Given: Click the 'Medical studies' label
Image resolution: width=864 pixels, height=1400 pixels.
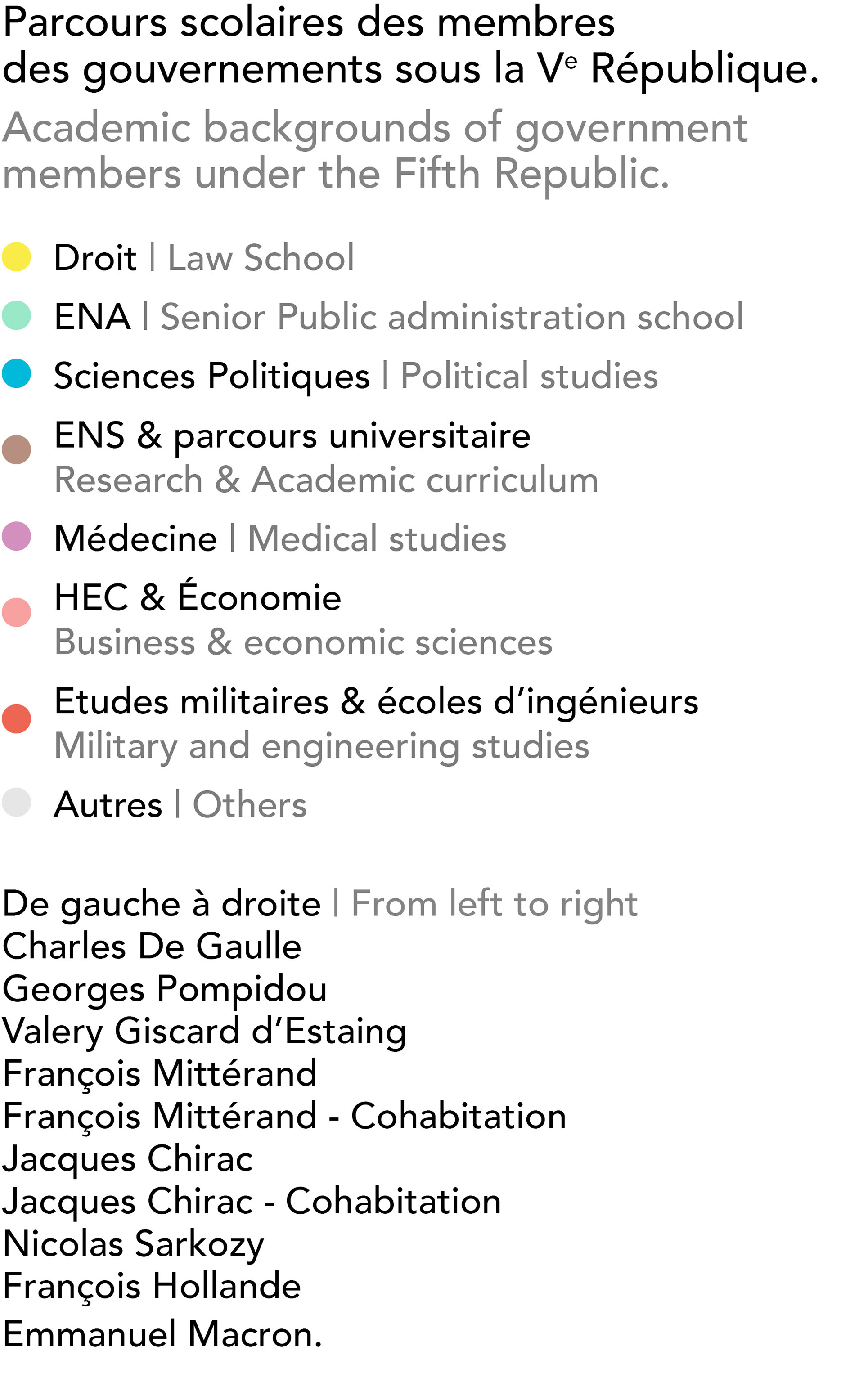Looking at the screenshot, I should (x=377, y=538).
